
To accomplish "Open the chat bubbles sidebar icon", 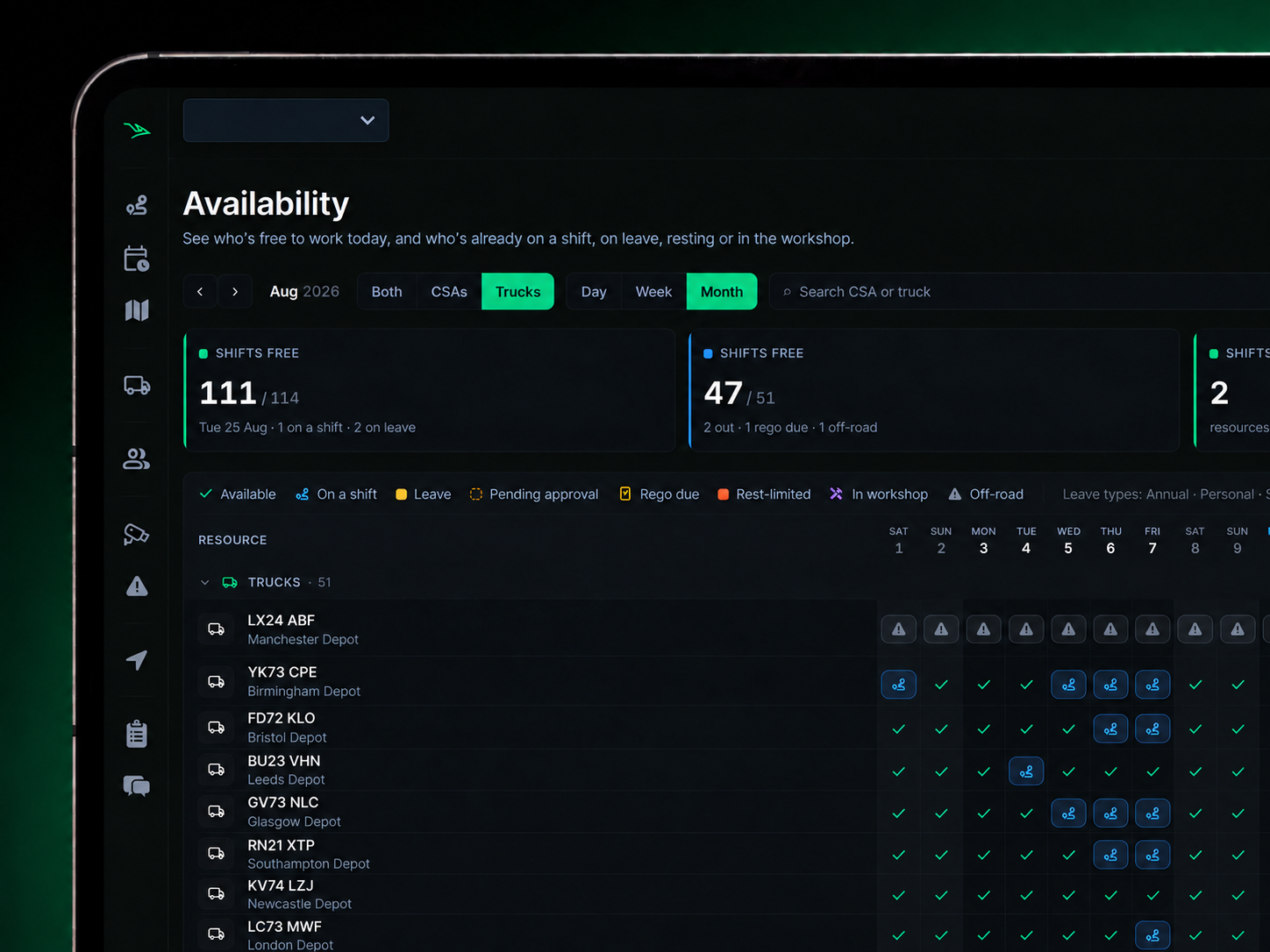I will pos(137,785).
